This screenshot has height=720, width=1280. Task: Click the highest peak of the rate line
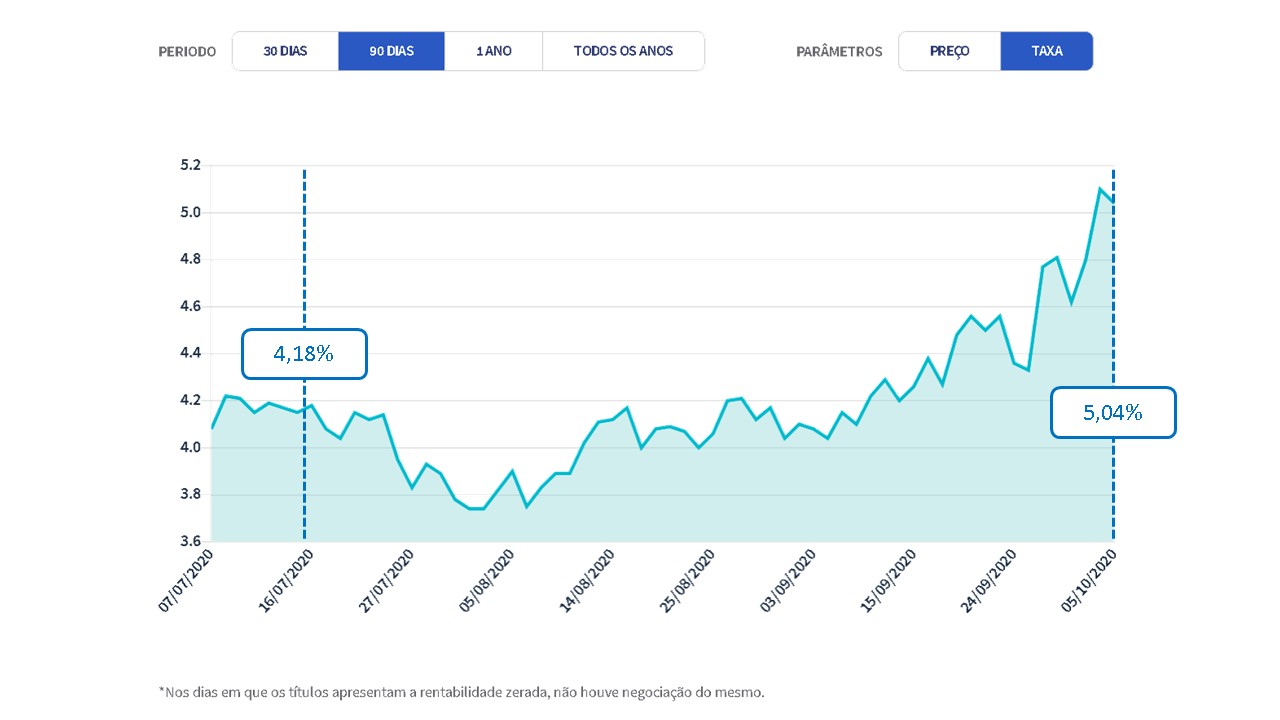1100,188
